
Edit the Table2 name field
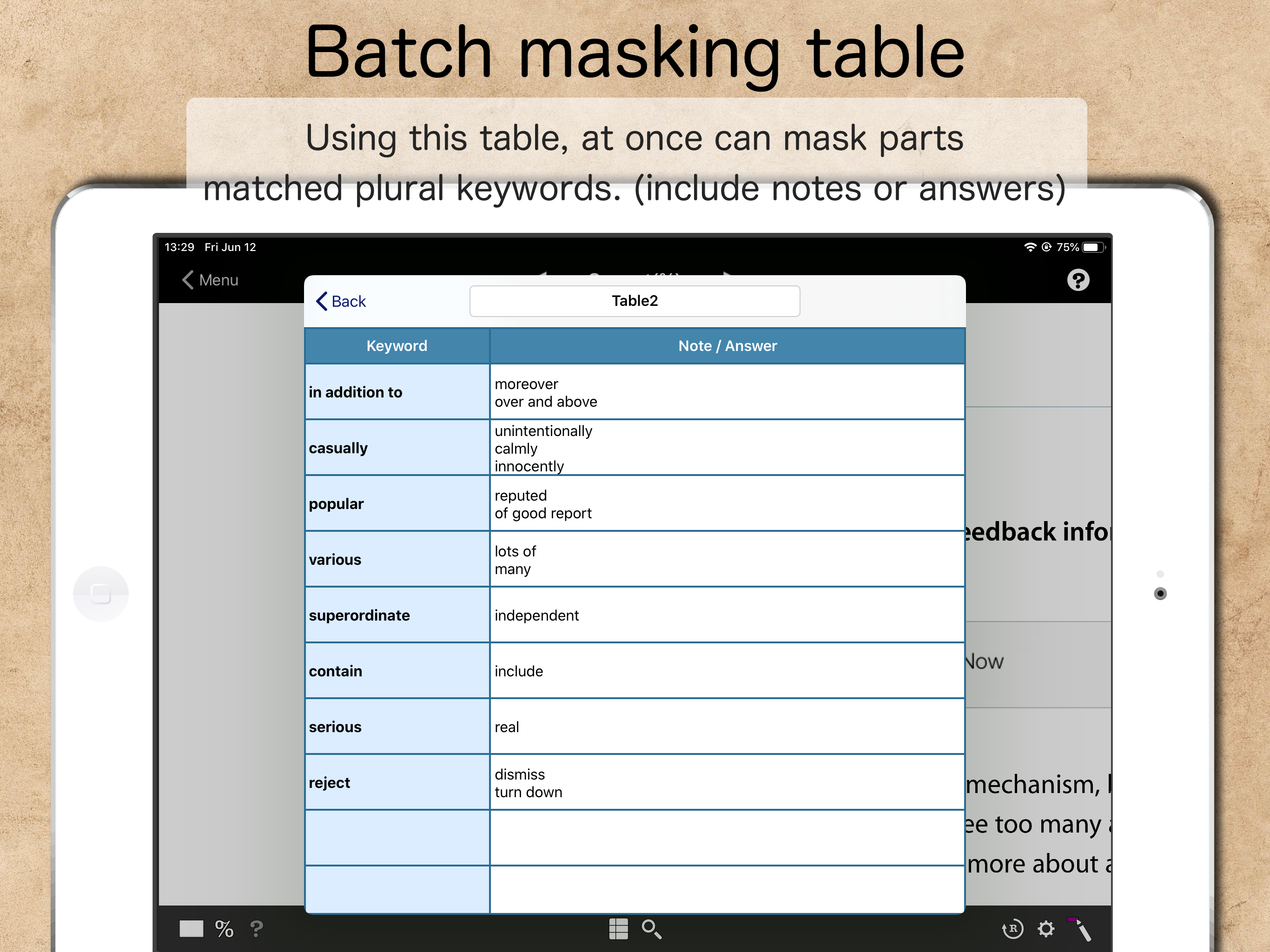coord(634,301)
